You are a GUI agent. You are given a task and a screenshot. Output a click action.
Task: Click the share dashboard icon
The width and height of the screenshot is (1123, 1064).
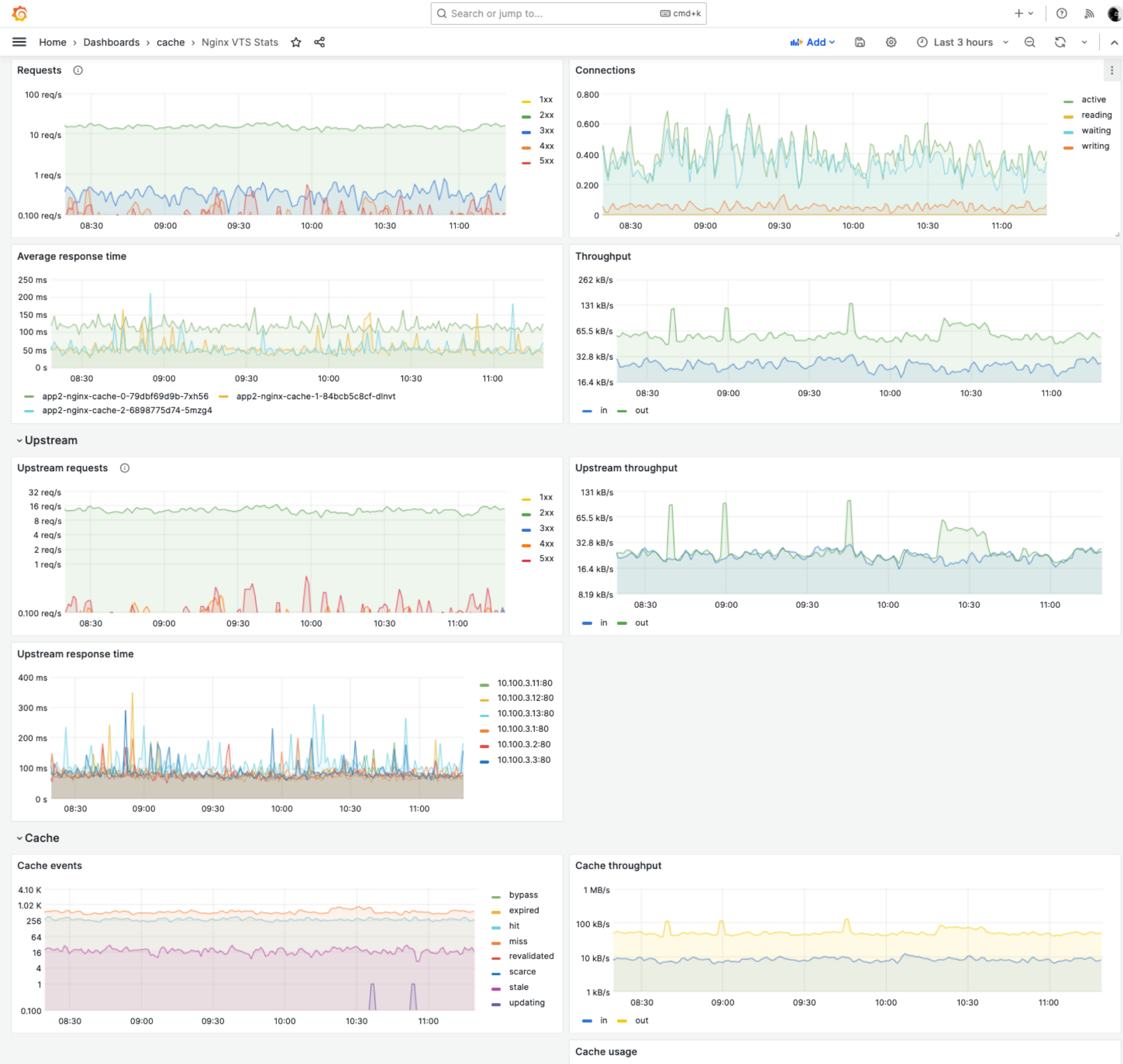pos(319,42)
